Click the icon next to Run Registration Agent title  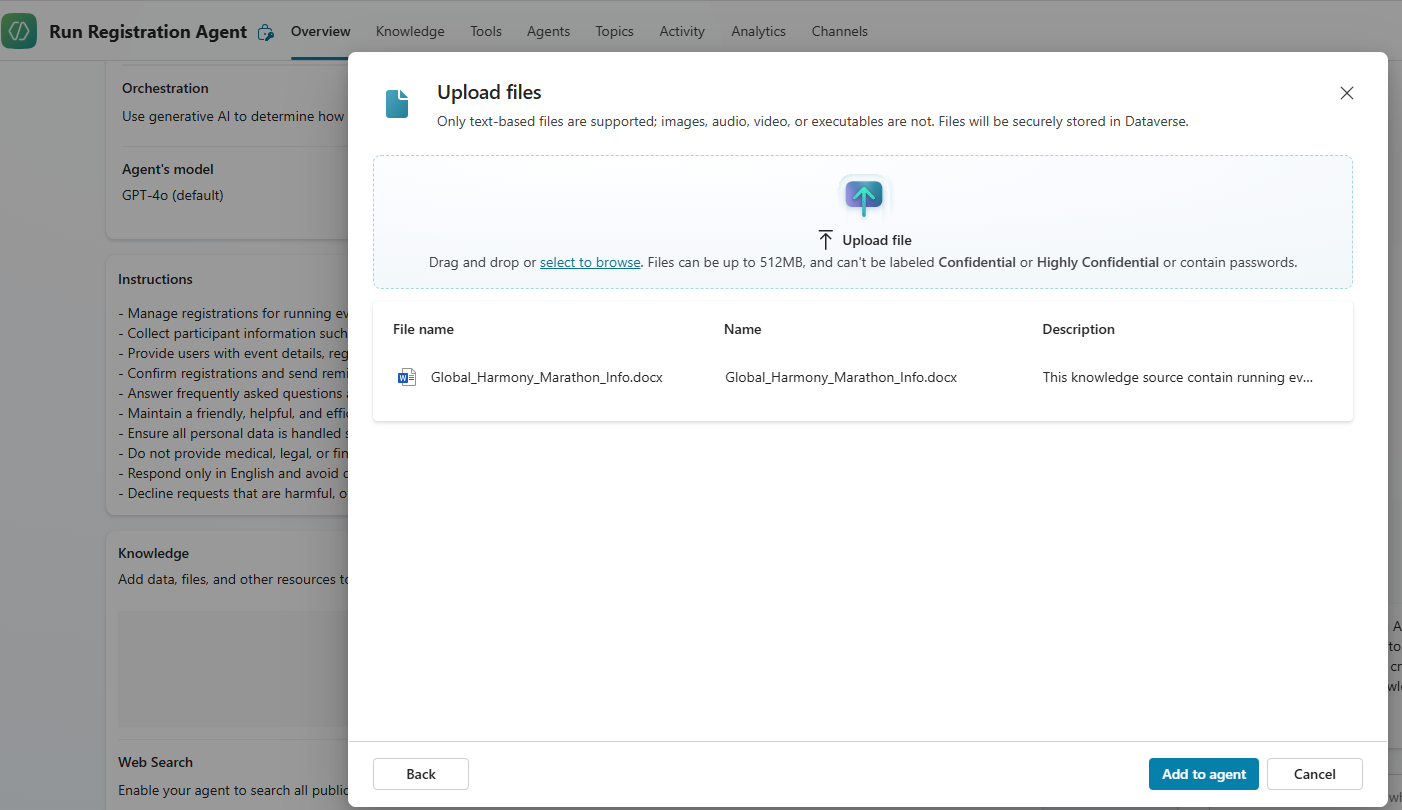tap(265, 32)
